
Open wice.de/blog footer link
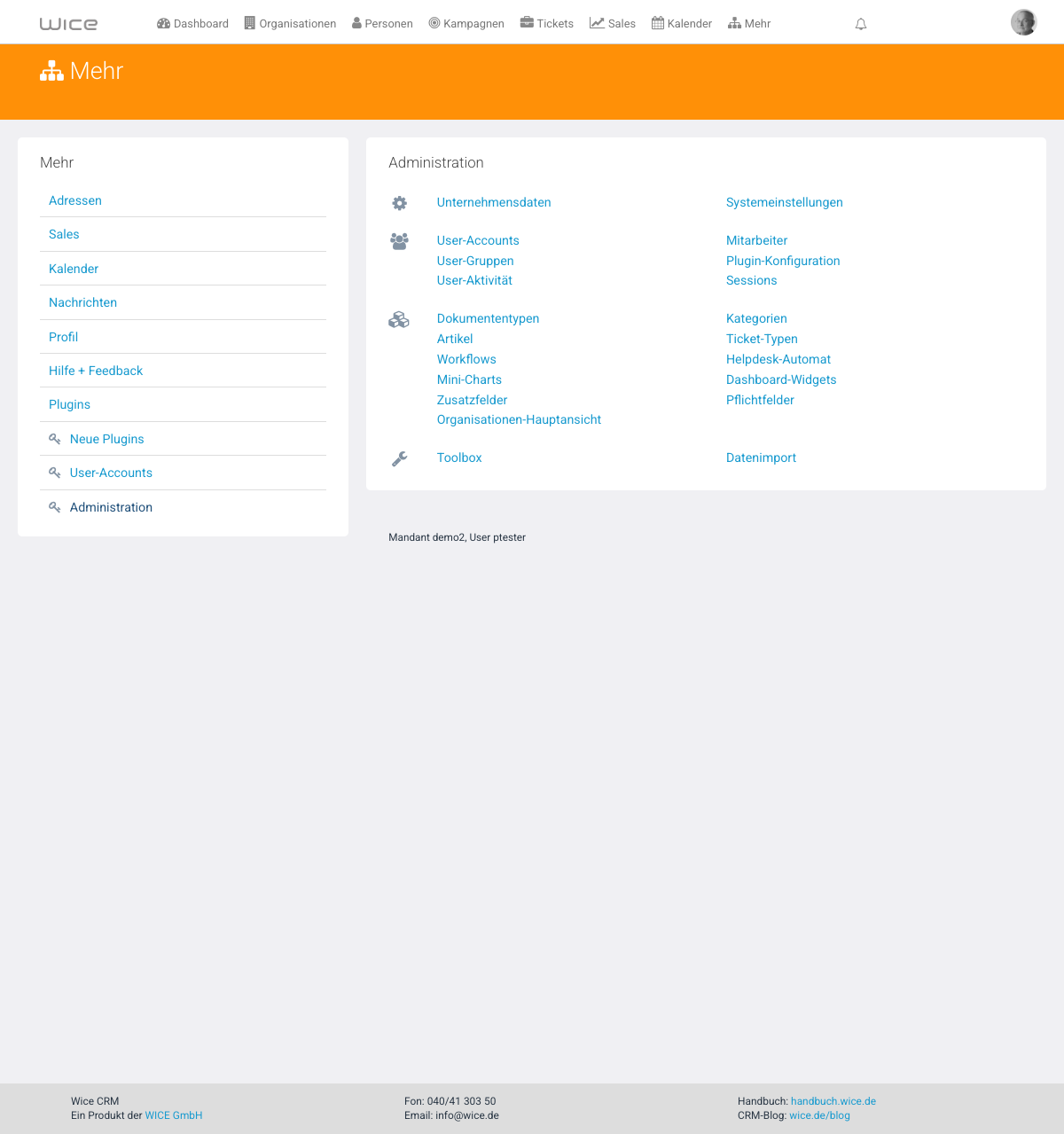tap(820, 1115)
